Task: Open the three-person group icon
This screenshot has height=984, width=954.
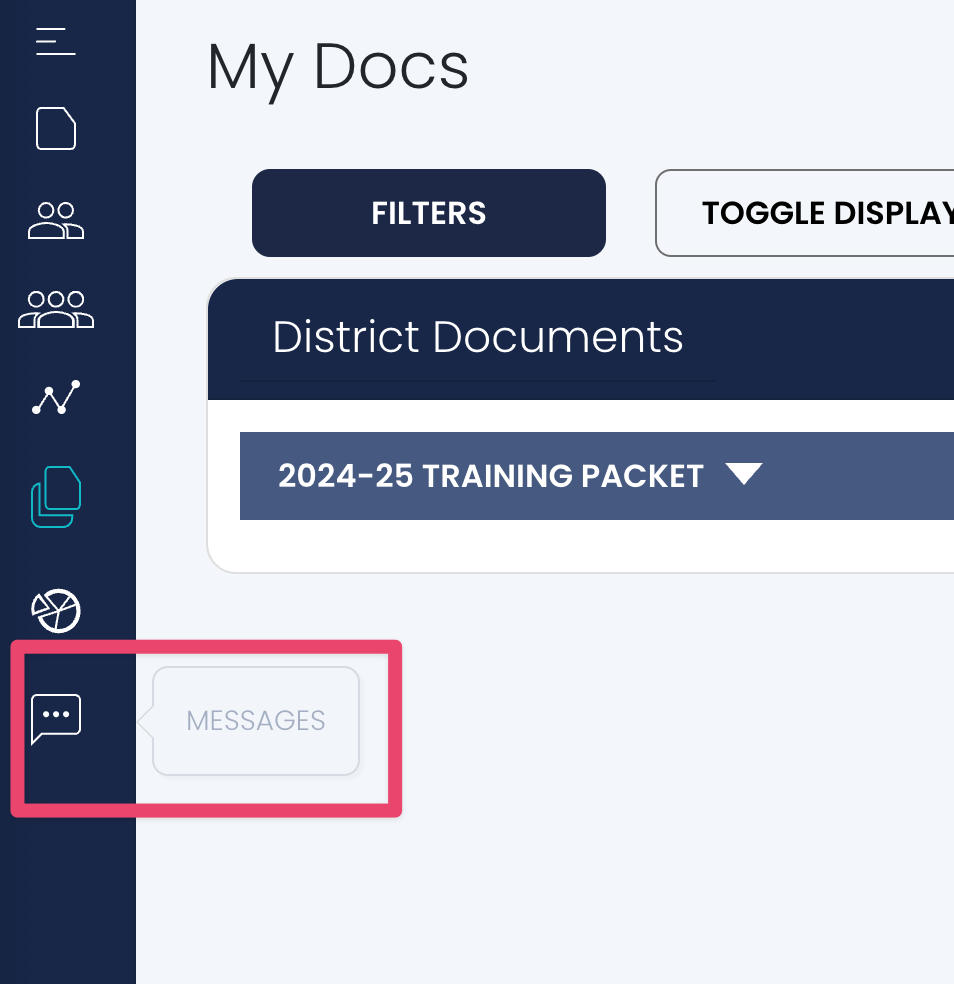Action: coord(56,309)
